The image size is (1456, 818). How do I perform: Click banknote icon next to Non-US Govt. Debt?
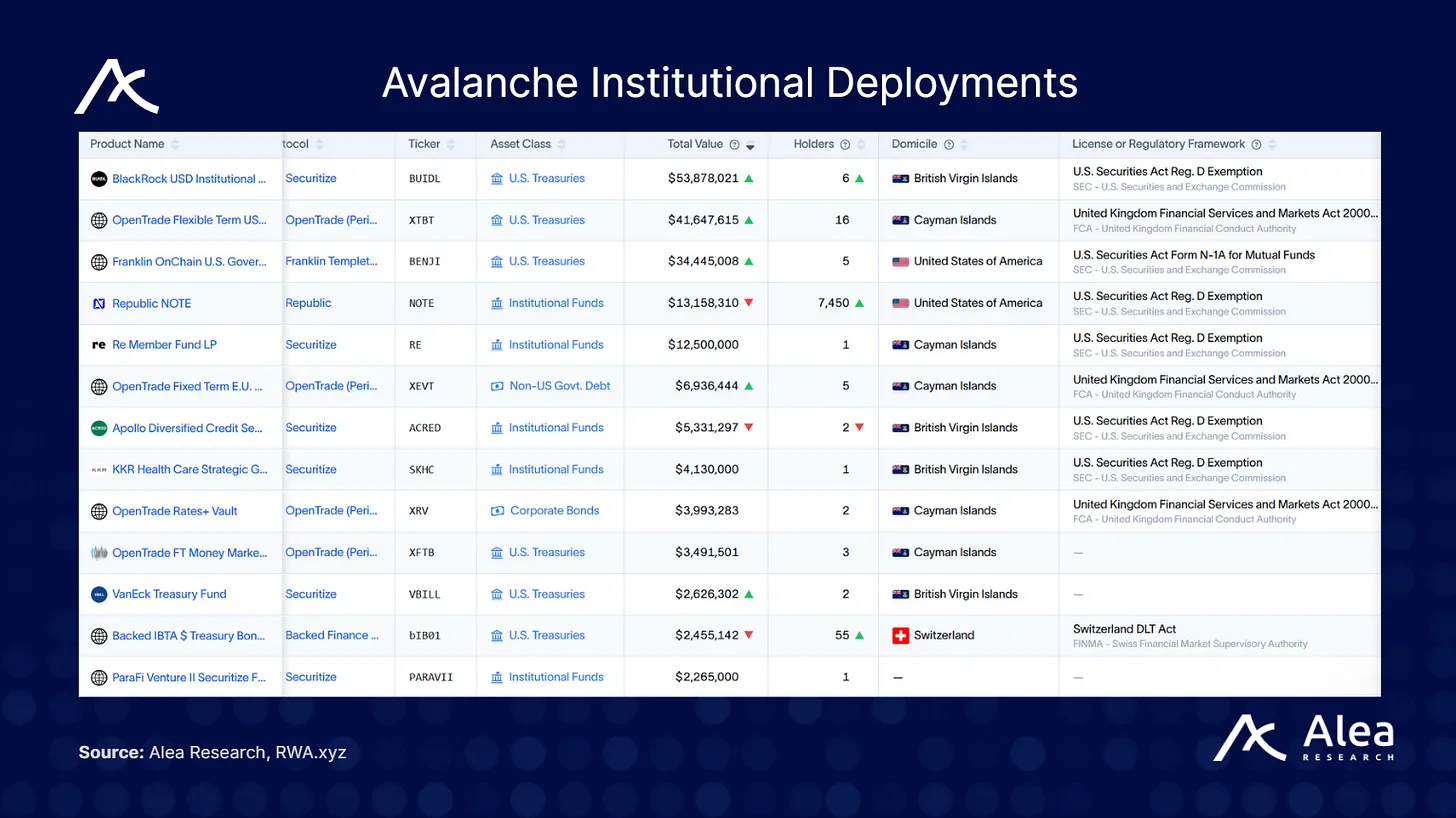point(497,386)
